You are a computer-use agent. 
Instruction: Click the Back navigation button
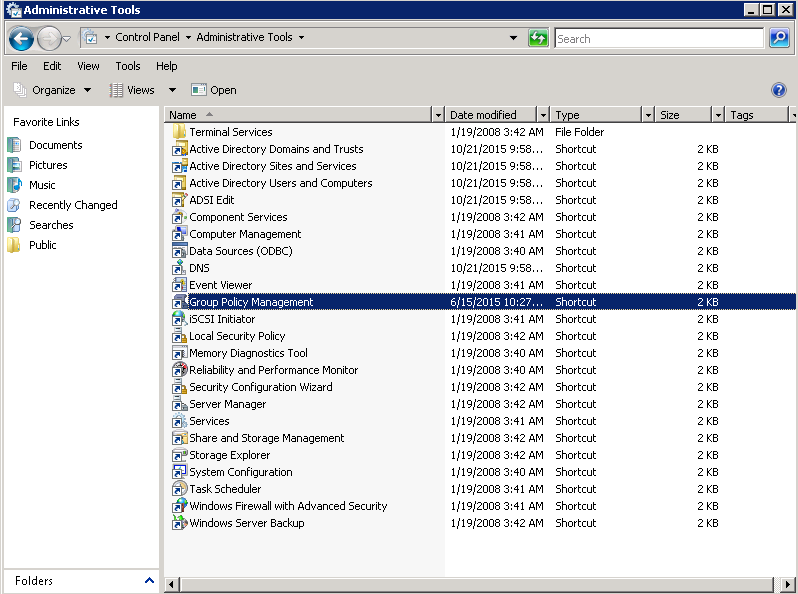coord(21,39)
